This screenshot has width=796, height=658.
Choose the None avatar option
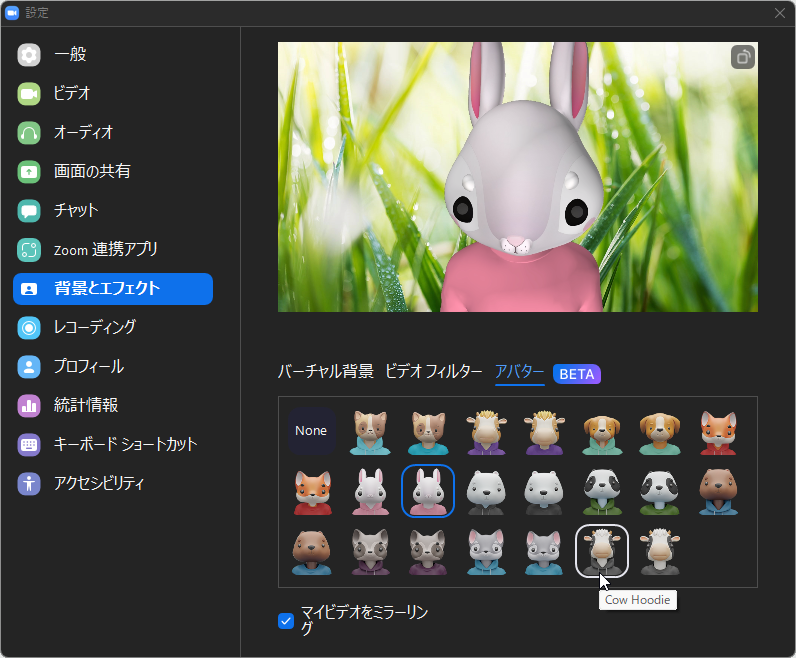[x=311, y=431]
